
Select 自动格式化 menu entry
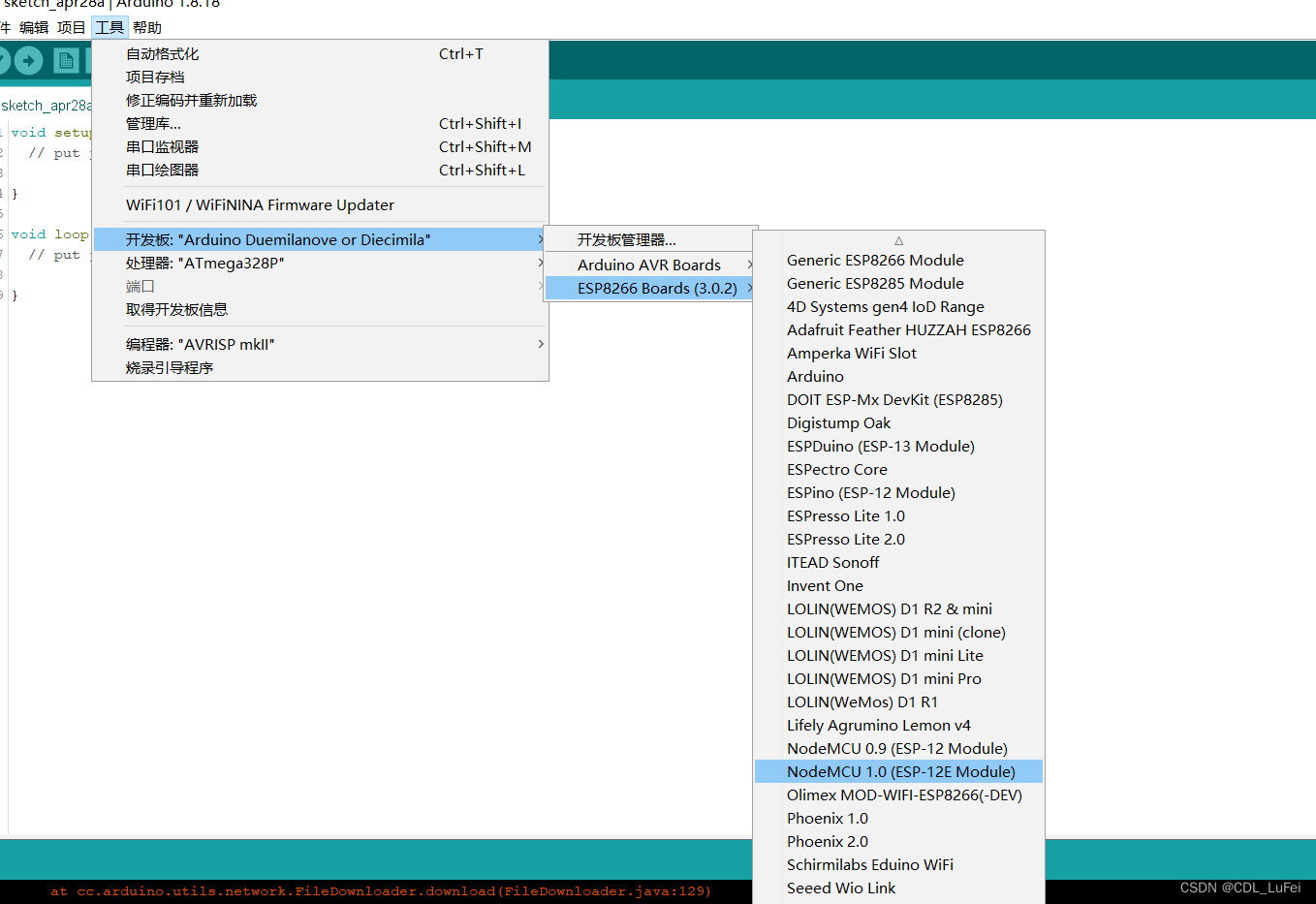click(x=321, y=54)
